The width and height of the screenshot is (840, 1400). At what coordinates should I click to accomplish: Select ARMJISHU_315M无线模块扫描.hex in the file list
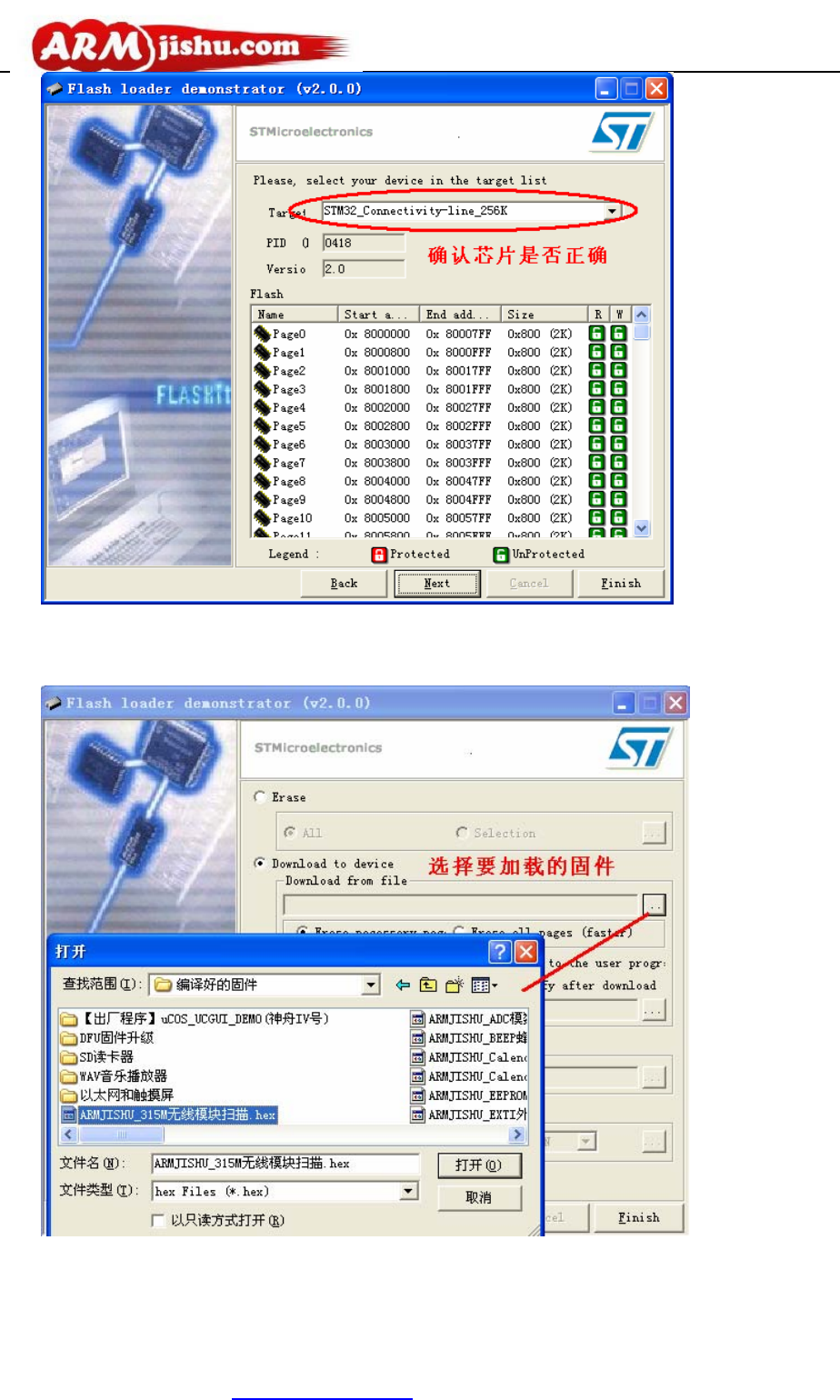pos(168,1115)
